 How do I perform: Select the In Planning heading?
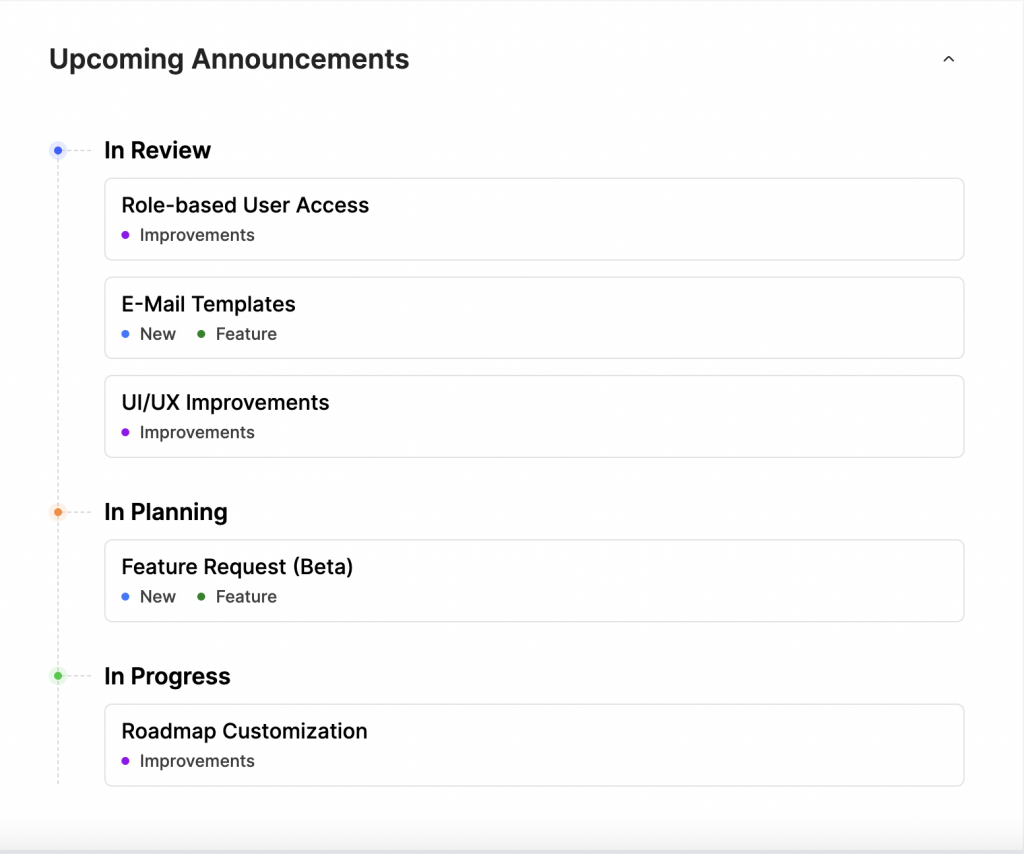[x=166, y=513]
